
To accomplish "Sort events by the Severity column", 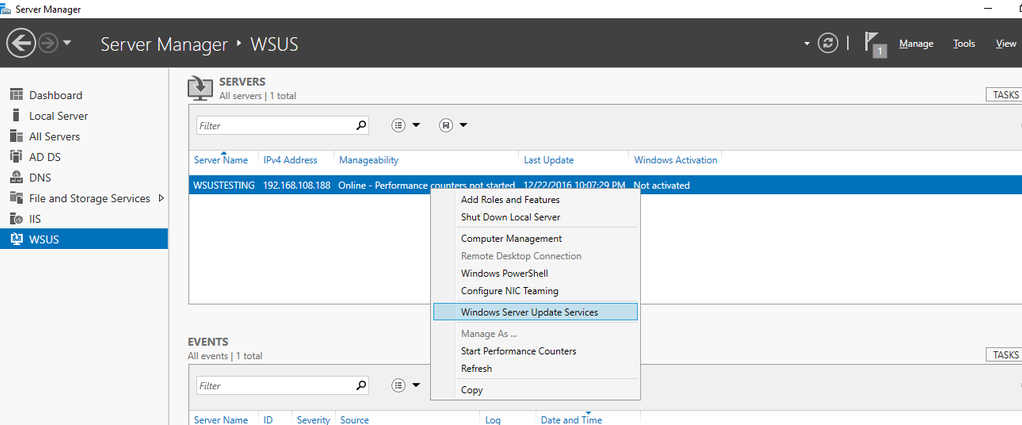I will click(x=314, y=420).
